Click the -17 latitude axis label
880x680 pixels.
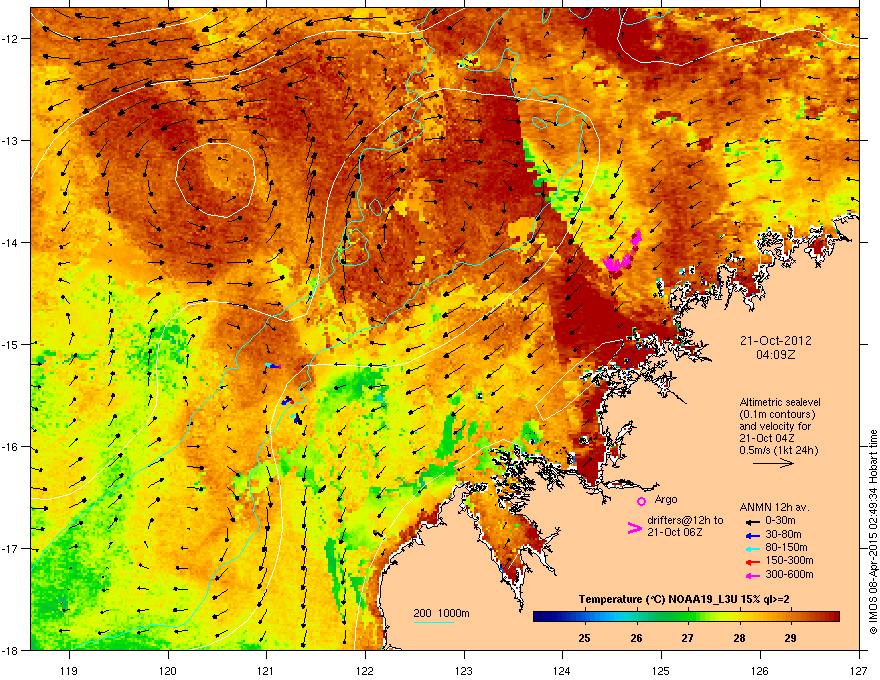(10, 549)
